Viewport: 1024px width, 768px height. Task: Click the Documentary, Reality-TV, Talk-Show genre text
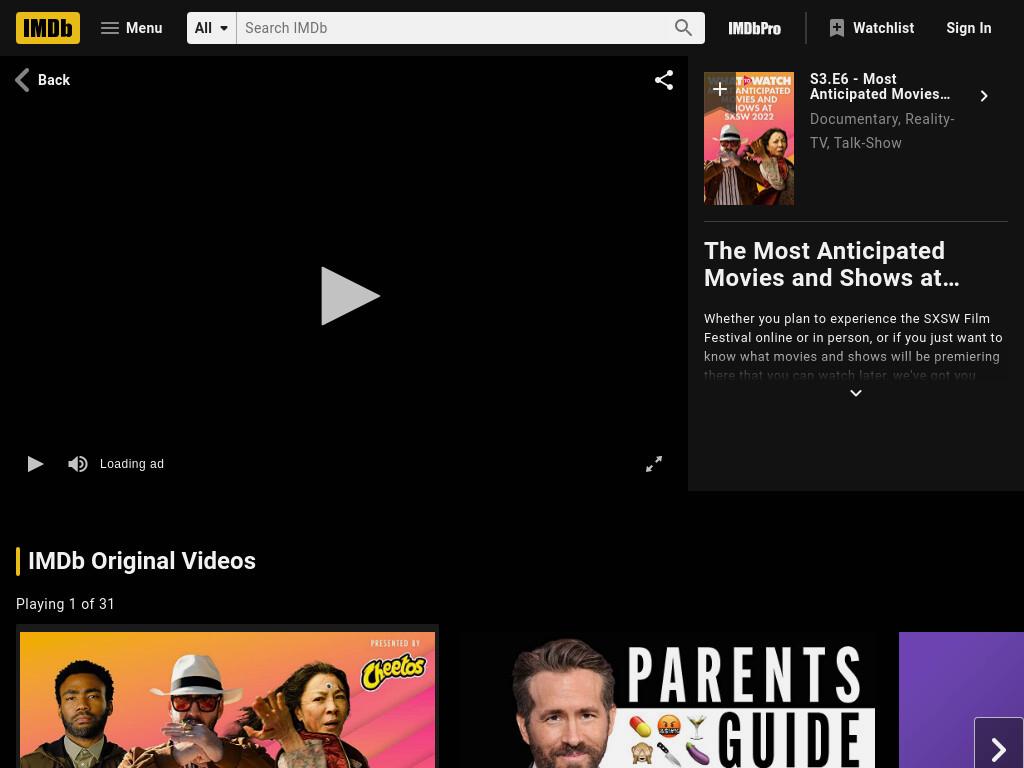point(882,131)
